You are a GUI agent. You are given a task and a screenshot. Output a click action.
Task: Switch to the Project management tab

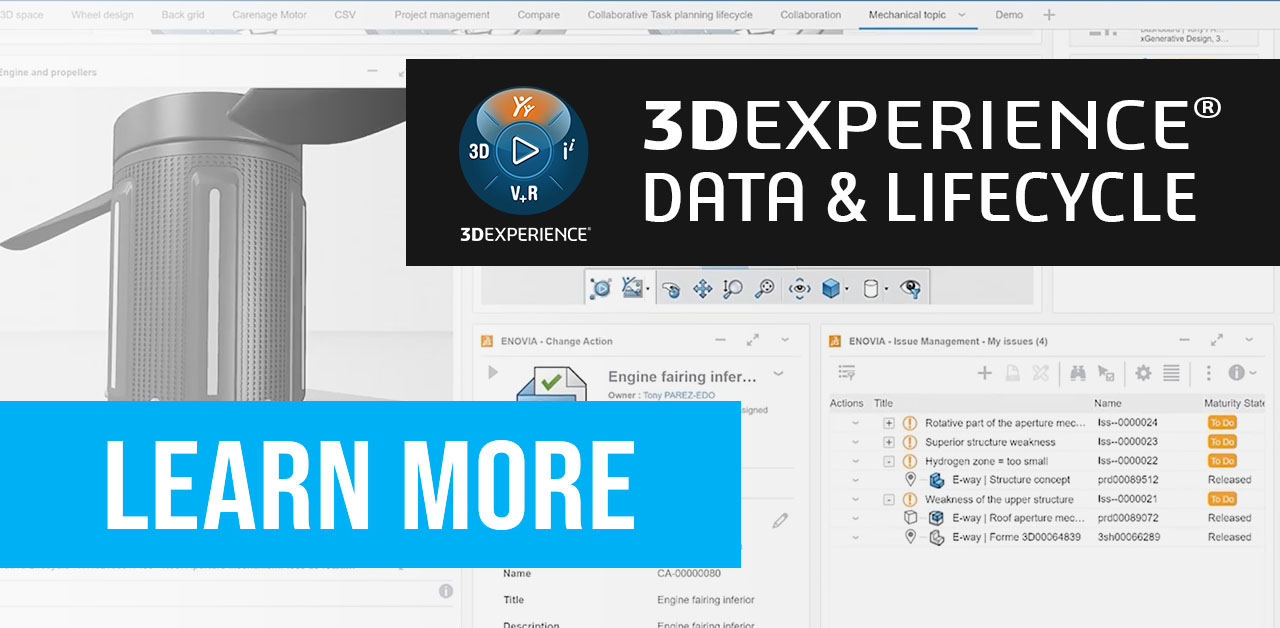click(441, 14)
